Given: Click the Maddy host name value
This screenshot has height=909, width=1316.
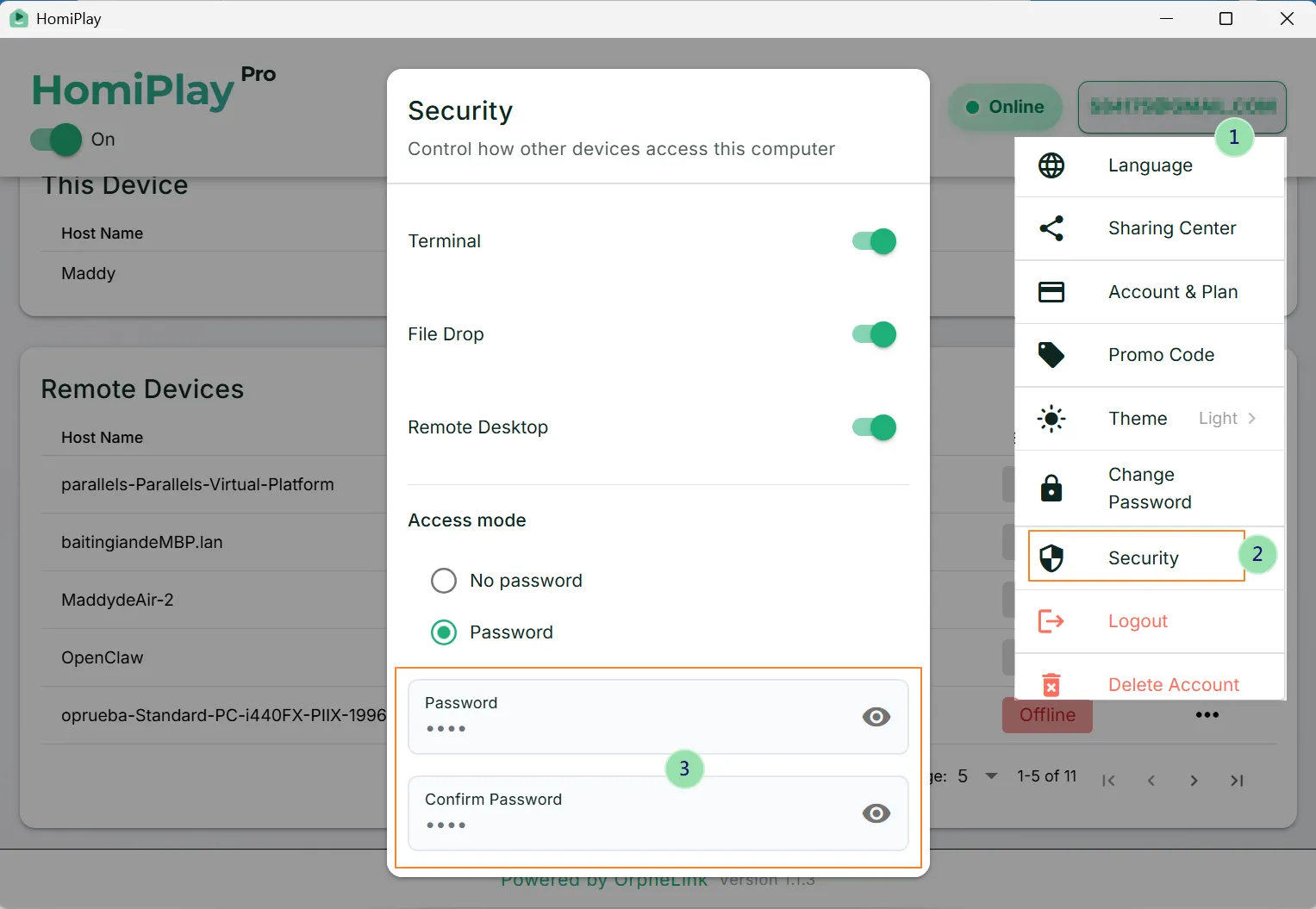Looking at the screenshot, I should point(88,273).
